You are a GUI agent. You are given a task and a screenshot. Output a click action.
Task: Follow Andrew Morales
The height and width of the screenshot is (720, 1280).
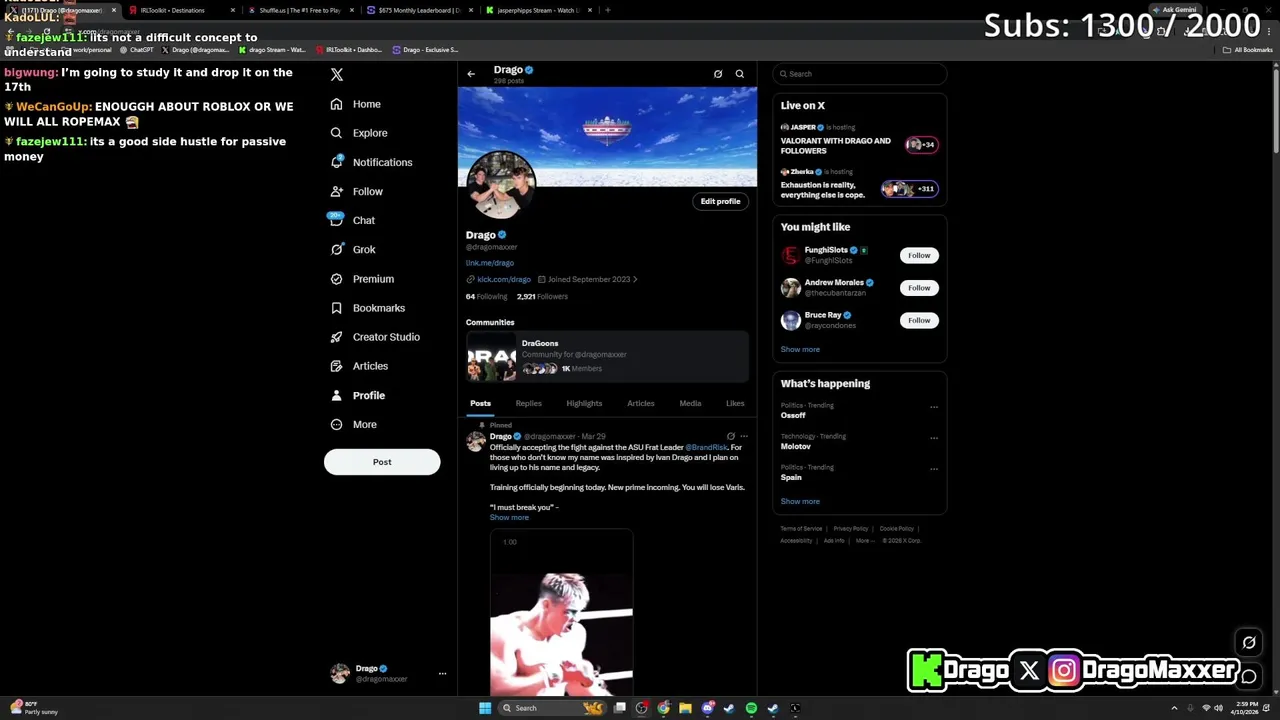point(919,288)
